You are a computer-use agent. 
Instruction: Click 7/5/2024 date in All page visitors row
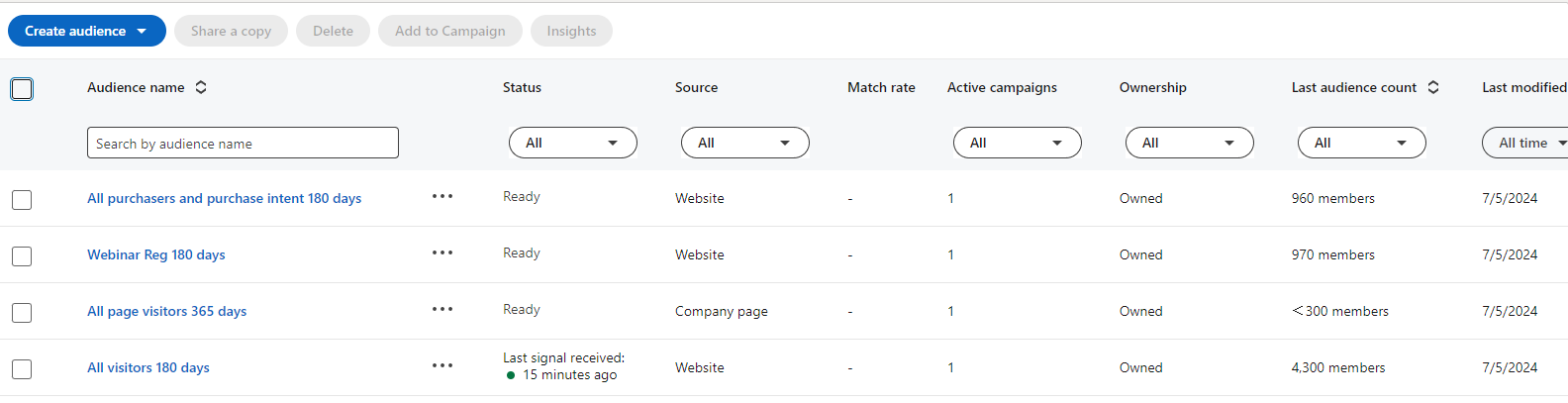[x=1510, y=311]
